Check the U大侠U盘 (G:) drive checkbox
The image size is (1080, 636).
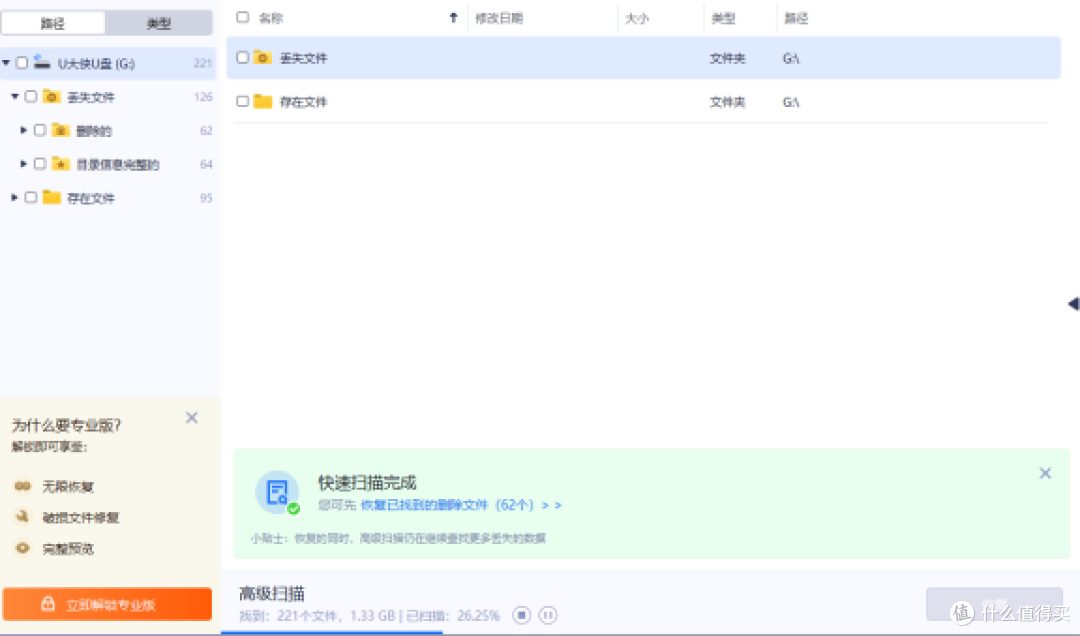pyautogui.click(x=22, y=63)
